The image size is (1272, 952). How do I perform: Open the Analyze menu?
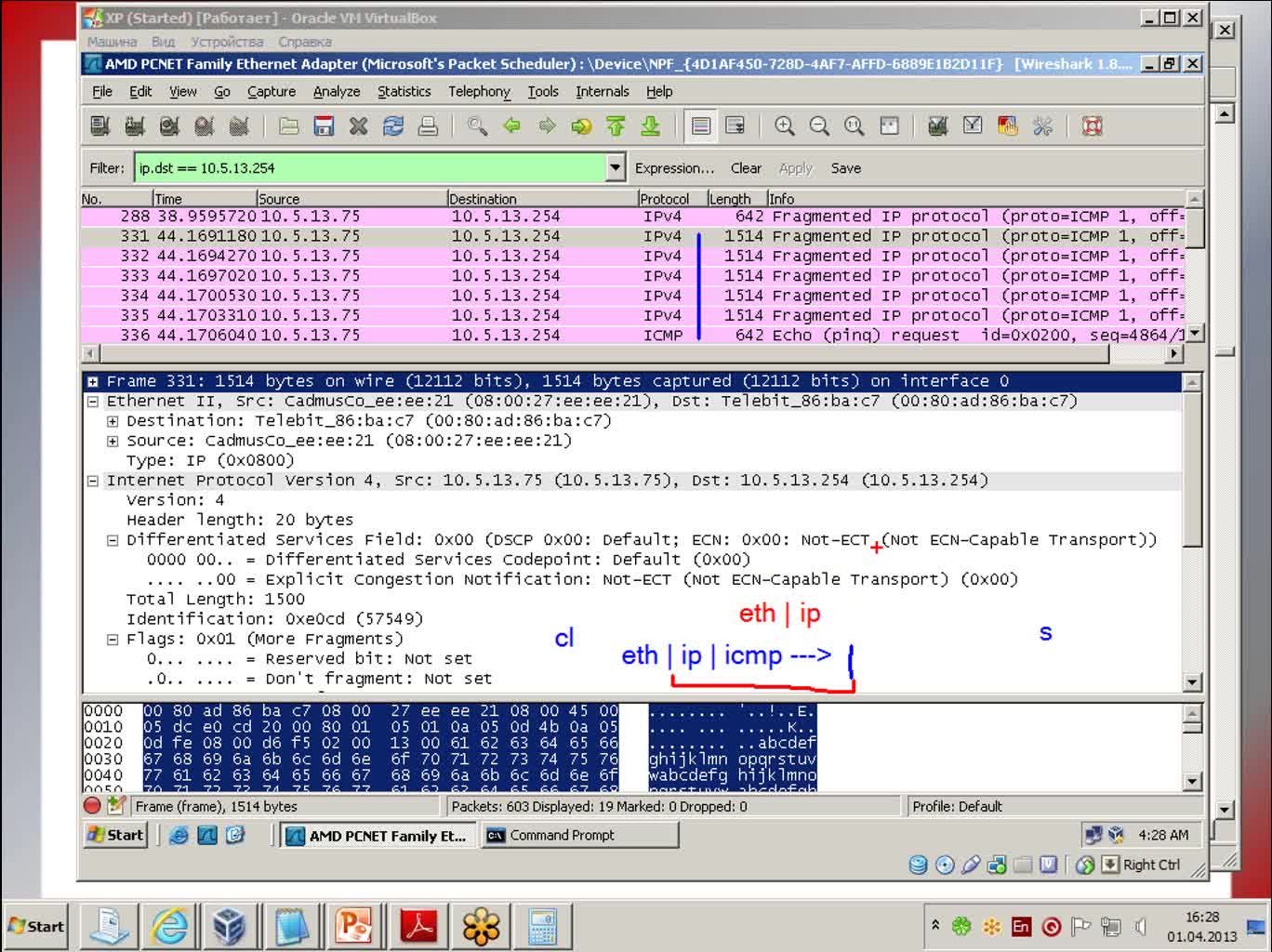(x=337, y=91)
